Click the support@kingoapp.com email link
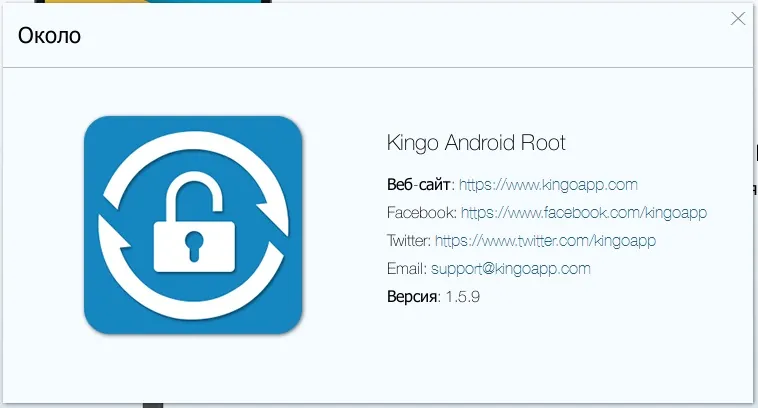This screenshot has width=758, height=408. click(x=510, y=269)
